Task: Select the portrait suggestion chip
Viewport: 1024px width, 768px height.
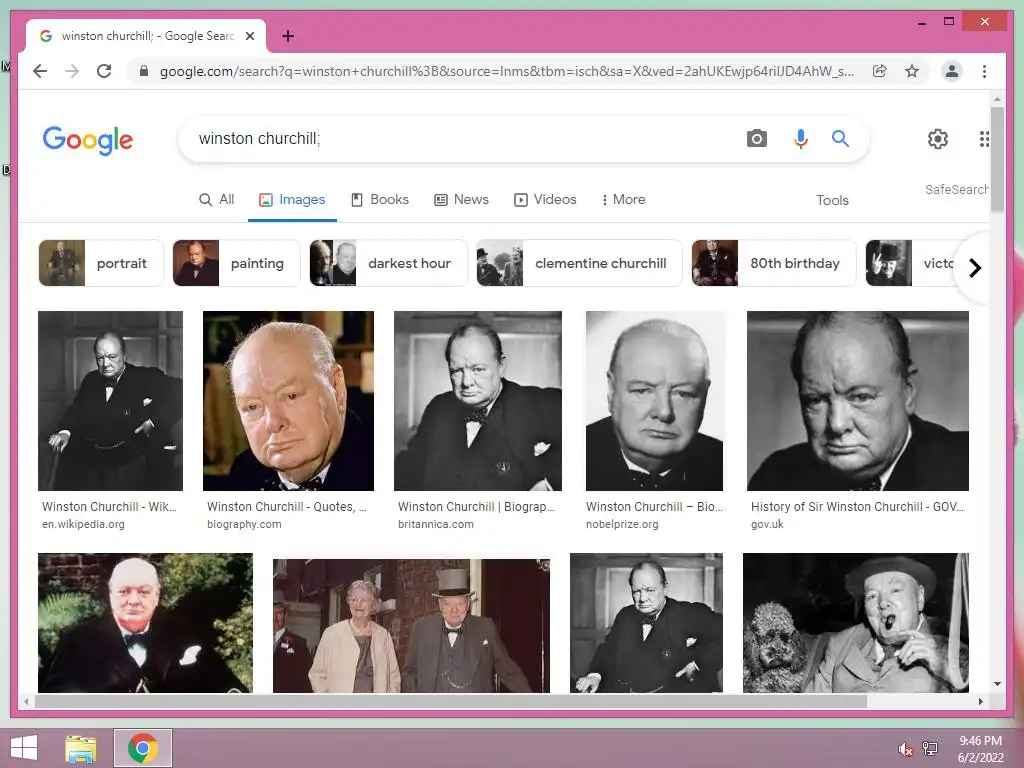Action: point(101,263)
